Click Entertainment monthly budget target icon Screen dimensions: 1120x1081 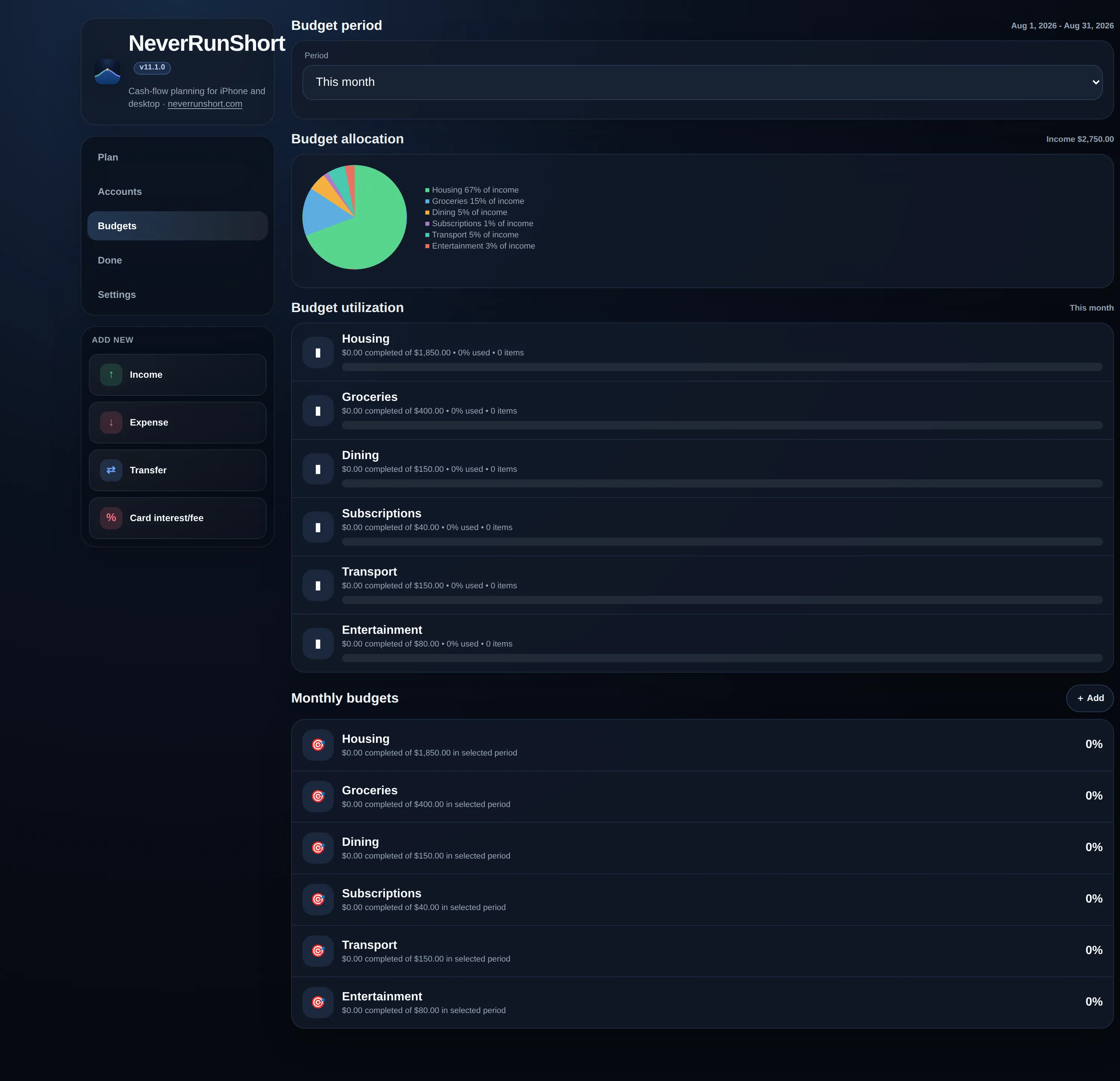click(318, 1002)
